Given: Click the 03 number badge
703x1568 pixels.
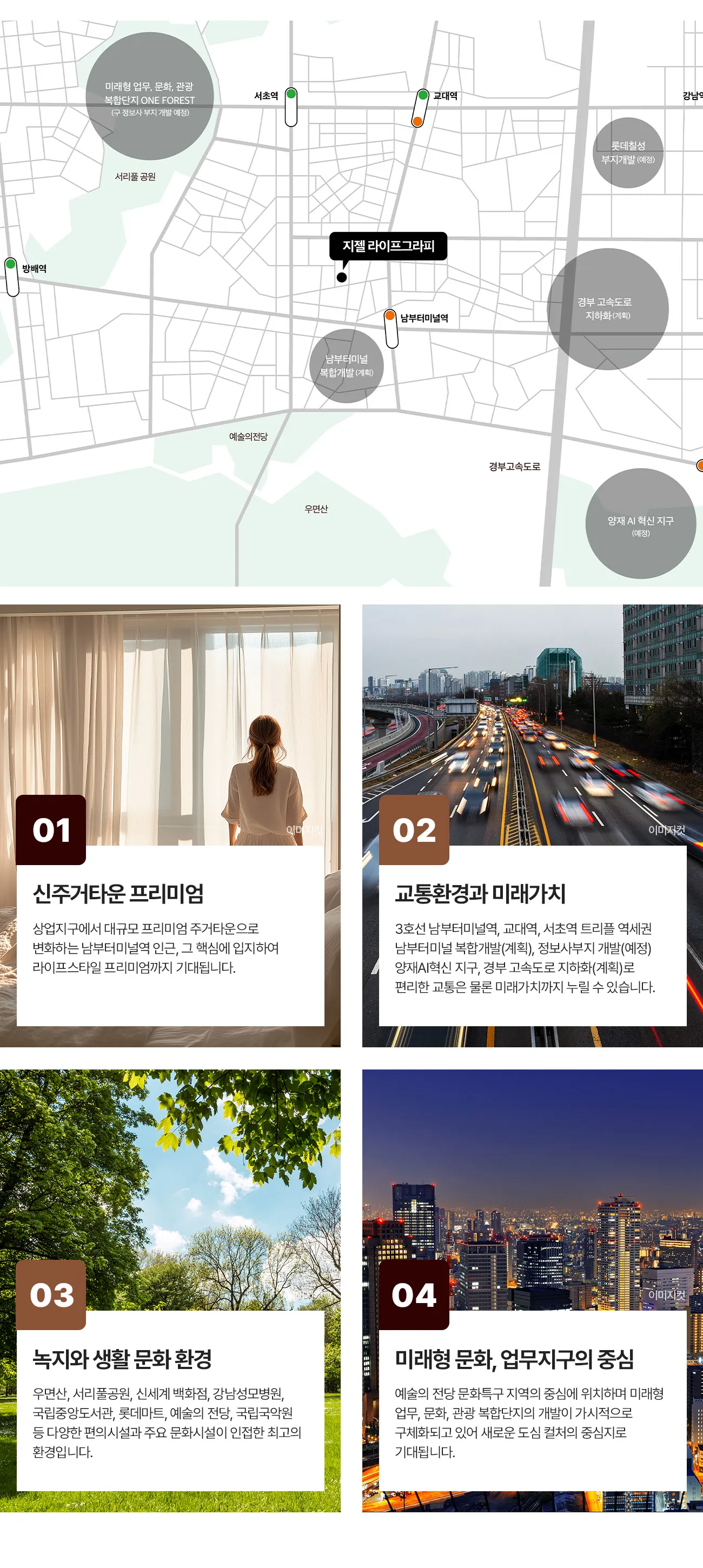Looking at the screenshot, I should click(x=50, y=1295).
